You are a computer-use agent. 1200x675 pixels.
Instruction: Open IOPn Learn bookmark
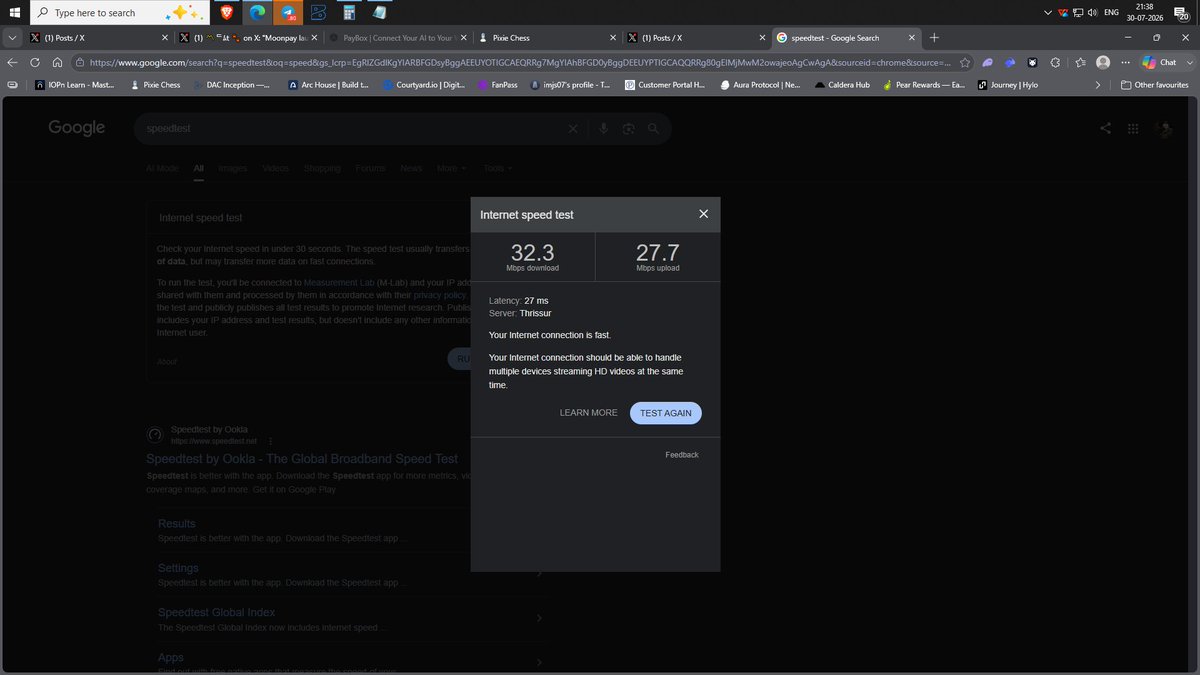point(73,85)
